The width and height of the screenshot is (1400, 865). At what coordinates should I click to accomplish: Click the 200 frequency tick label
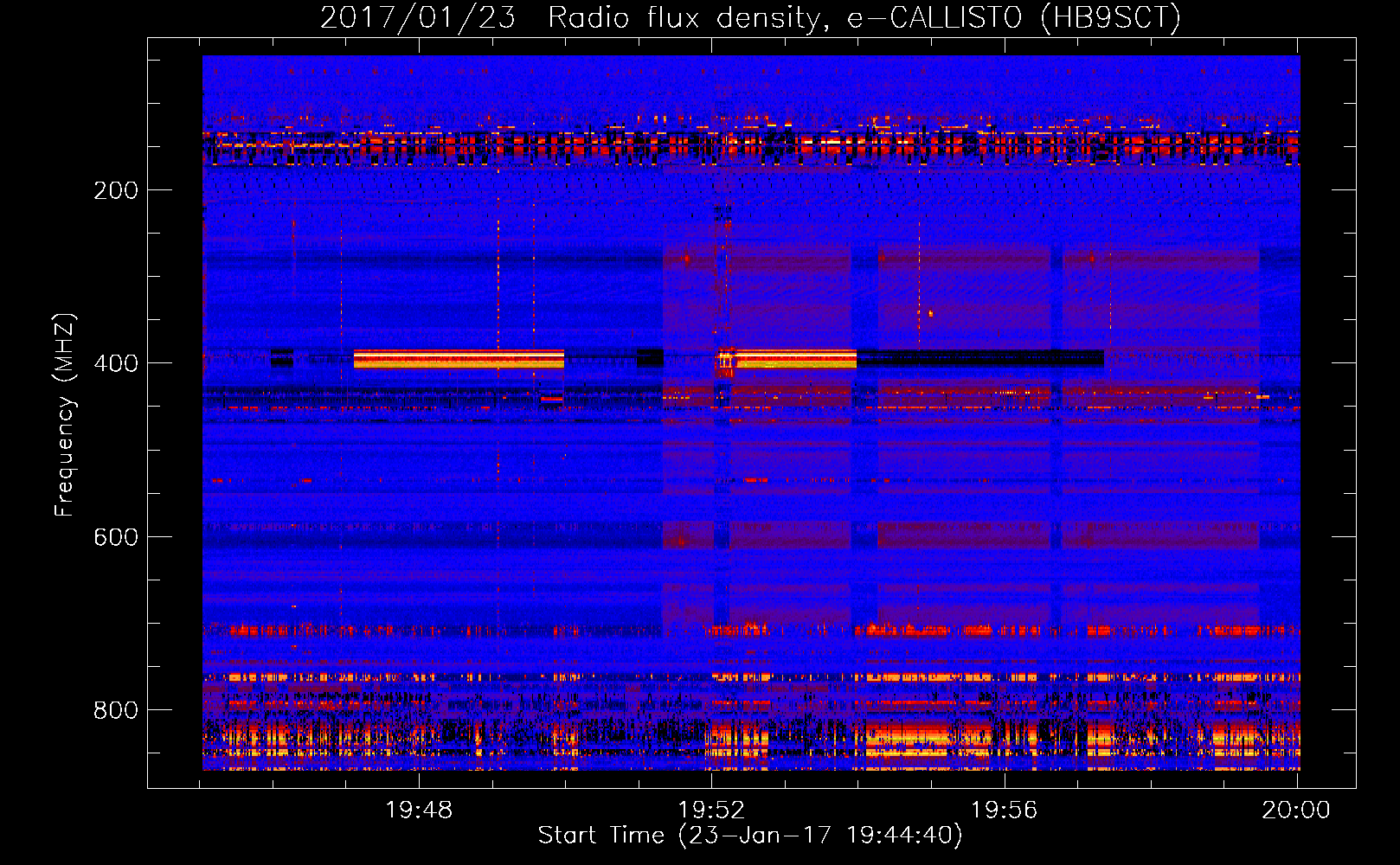click(116, 190)
